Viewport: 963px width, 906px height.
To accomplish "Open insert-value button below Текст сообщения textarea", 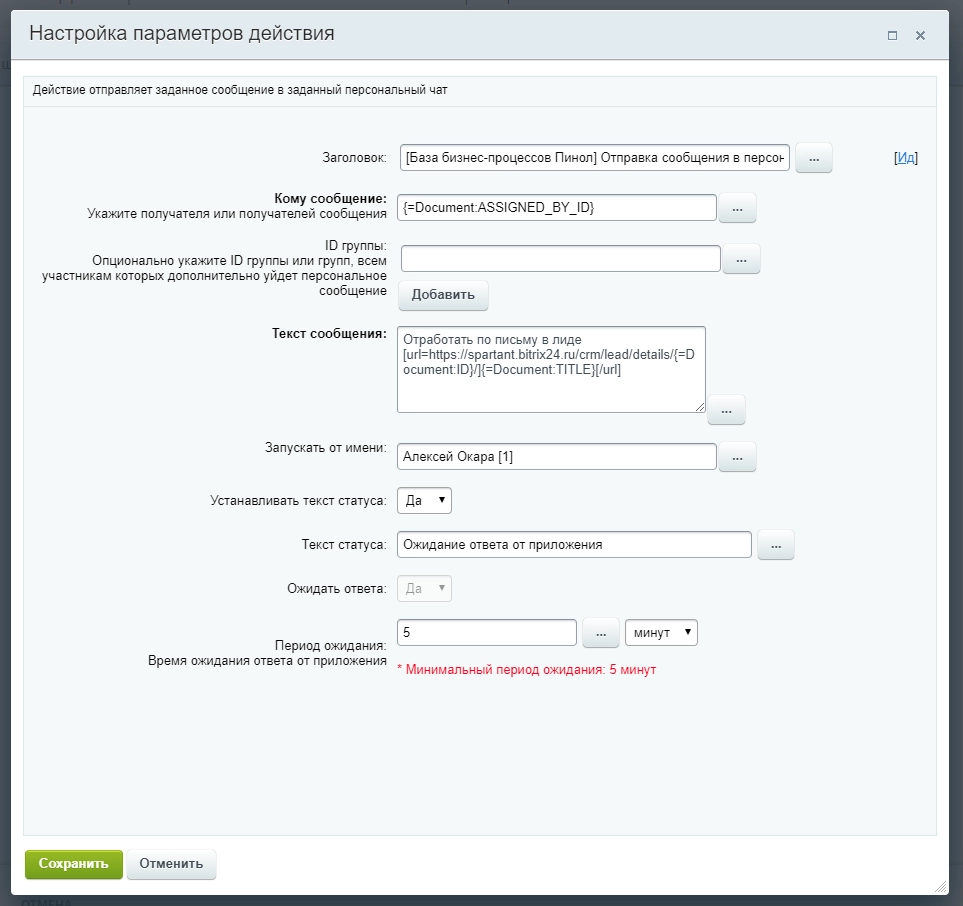I will click(x=726, y=410).
